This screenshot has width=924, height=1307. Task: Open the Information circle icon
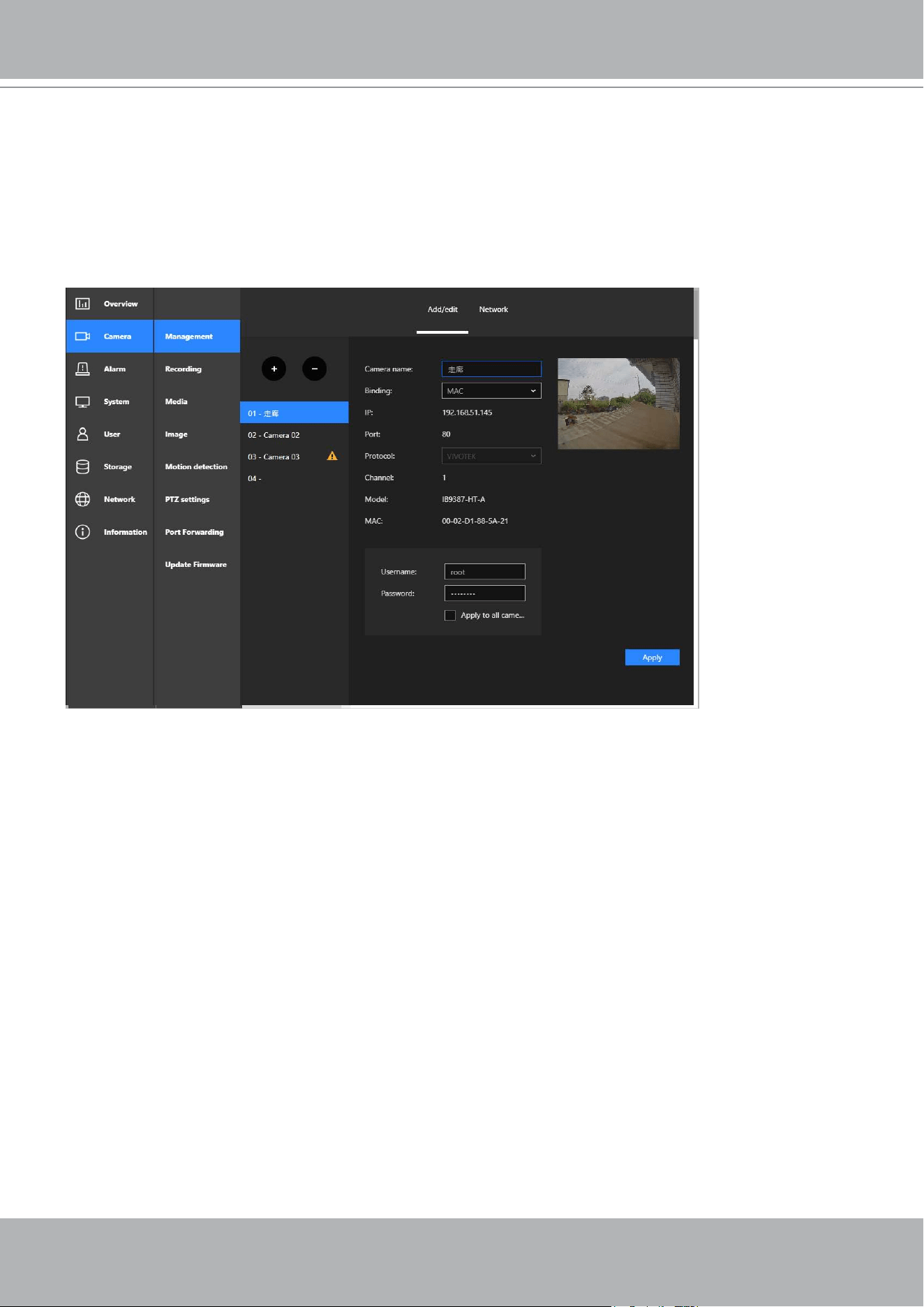click(82, 532)
